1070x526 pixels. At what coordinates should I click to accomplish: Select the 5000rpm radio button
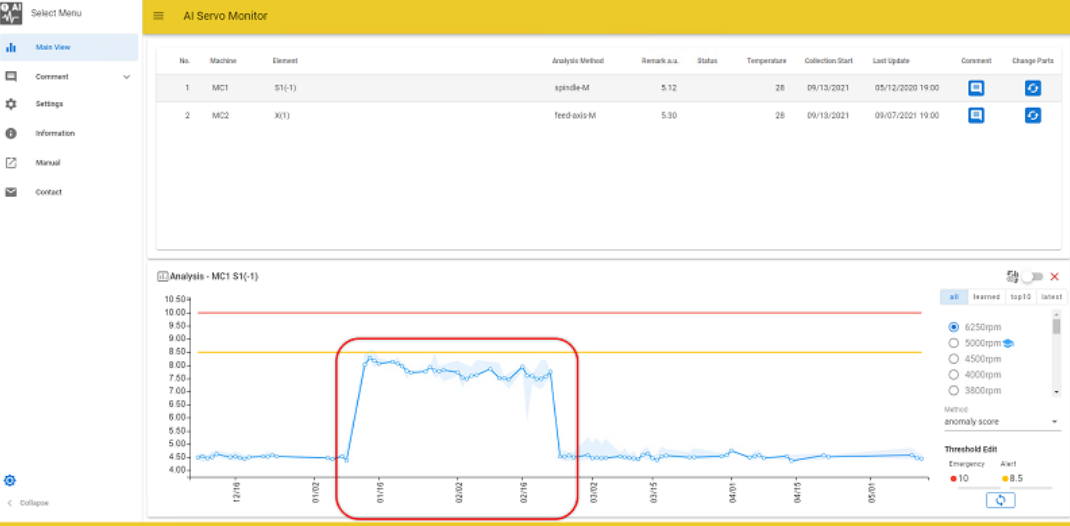click(953, 343)
